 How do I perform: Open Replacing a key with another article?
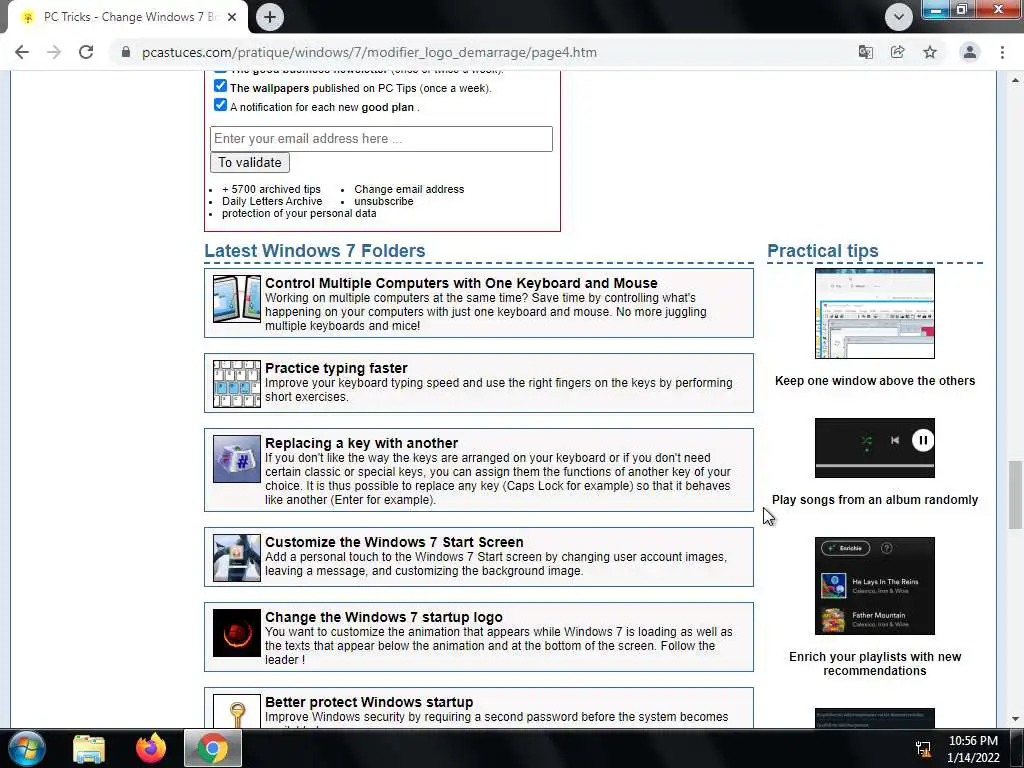point(361,443)
